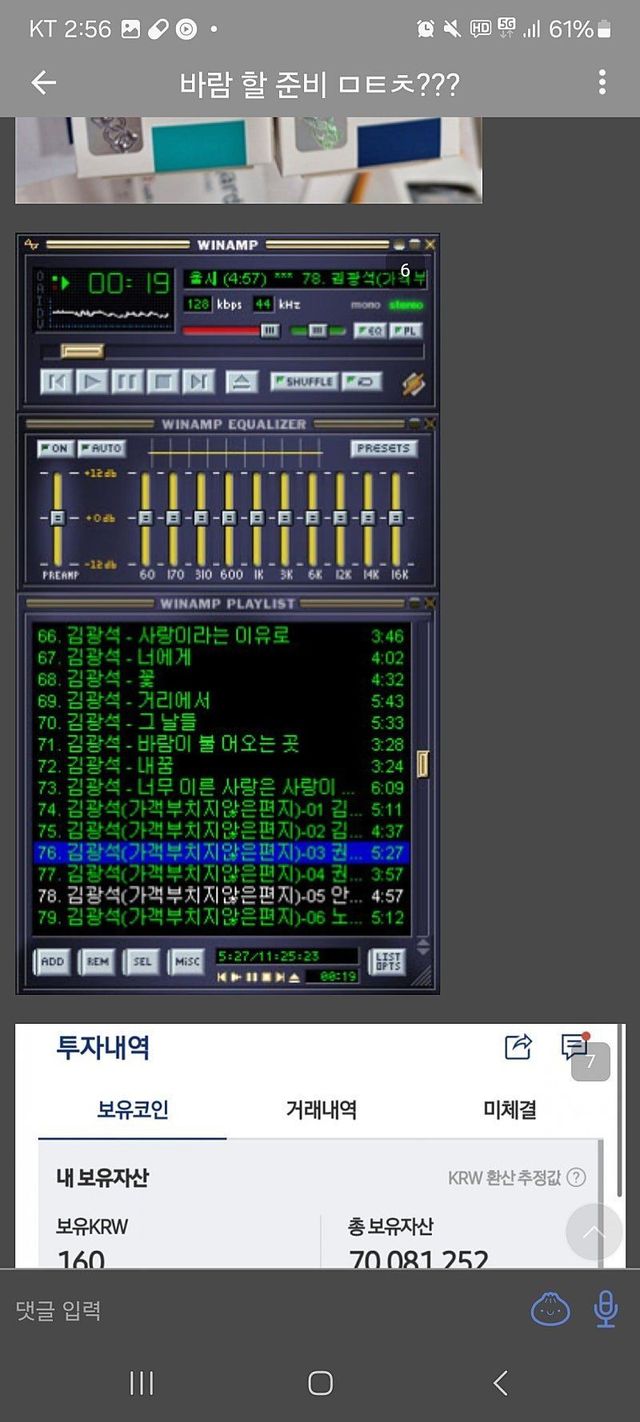Tap the share icon beside 투자내역
Image resolution: width=640 pixels, height=1422 pixels.
click(518, 1047)
